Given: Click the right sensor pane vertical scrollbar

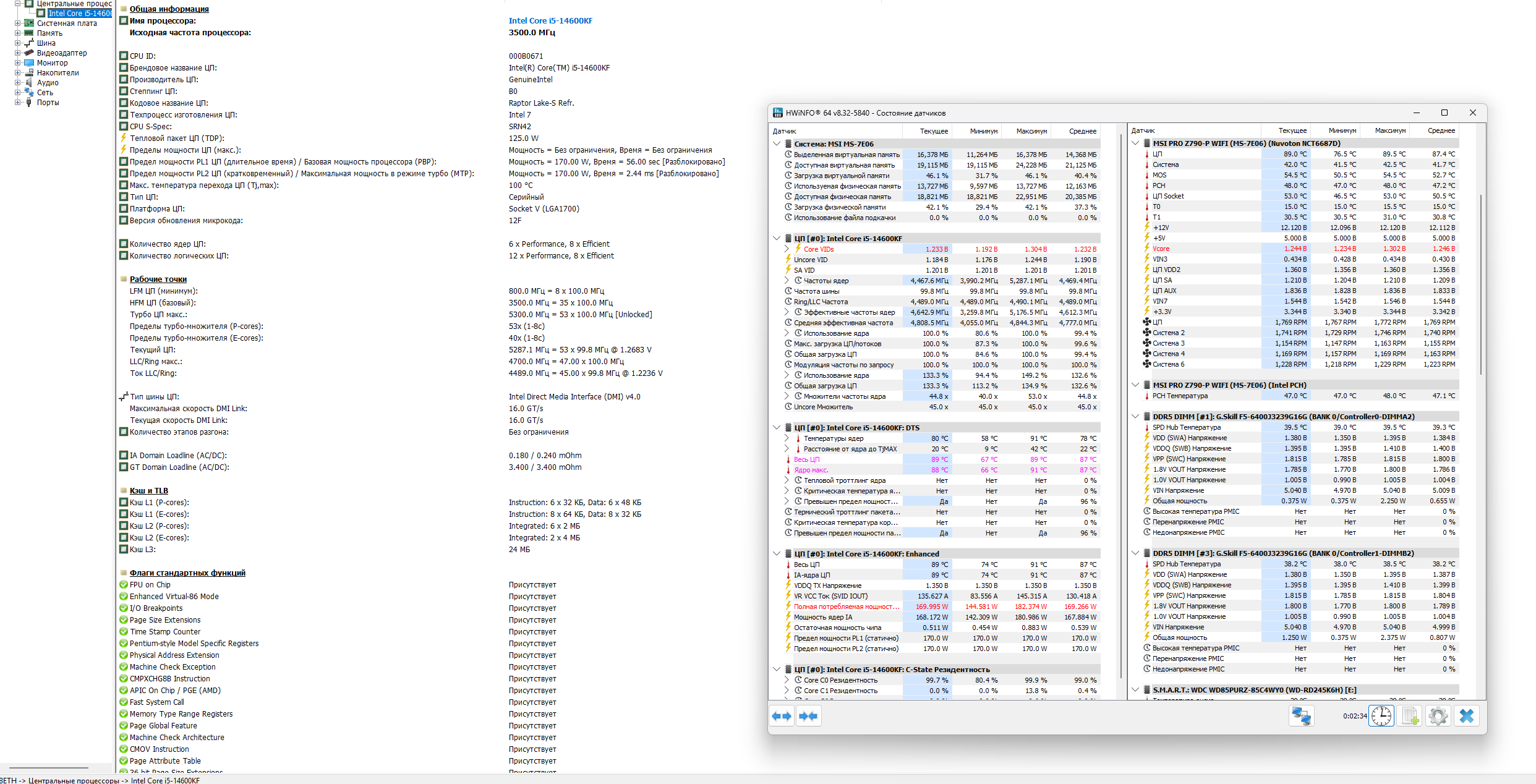Looking at the screenshot, I should (1481, 284).
